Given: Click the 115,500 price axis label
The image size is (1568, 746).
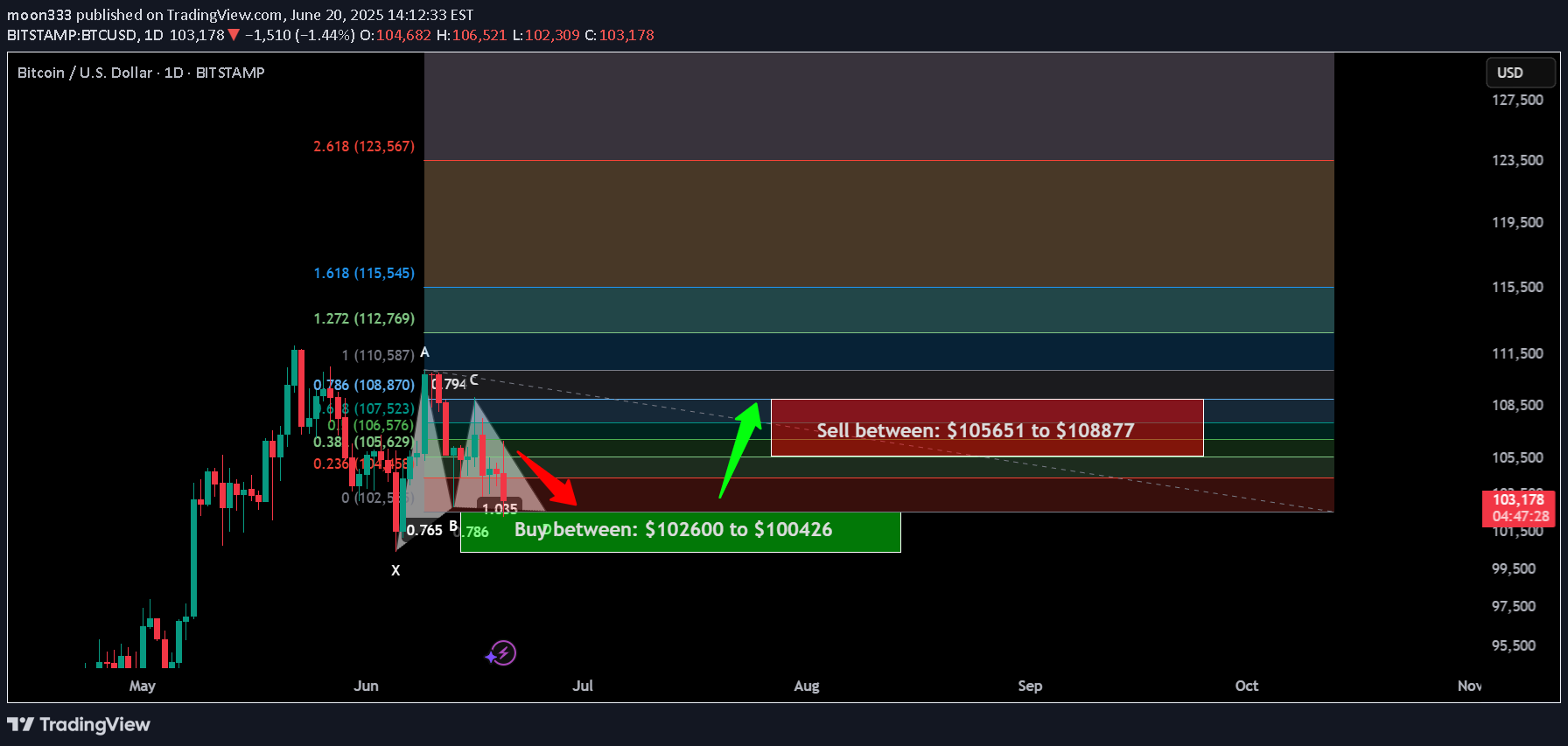Looking at the screenshot, I should 1517,287.
